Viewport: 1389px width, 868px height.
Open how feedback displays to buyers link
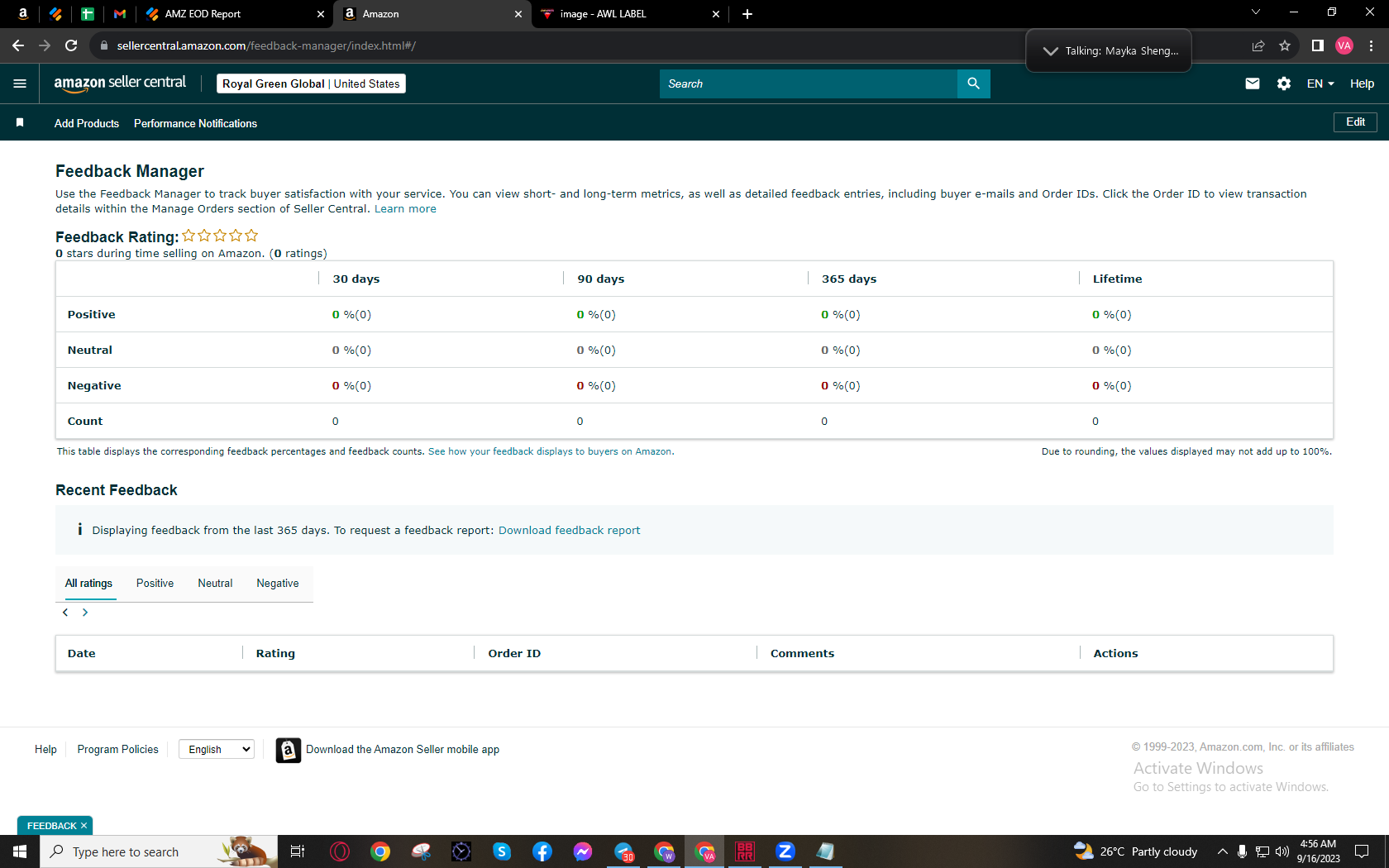pos(550,451)
